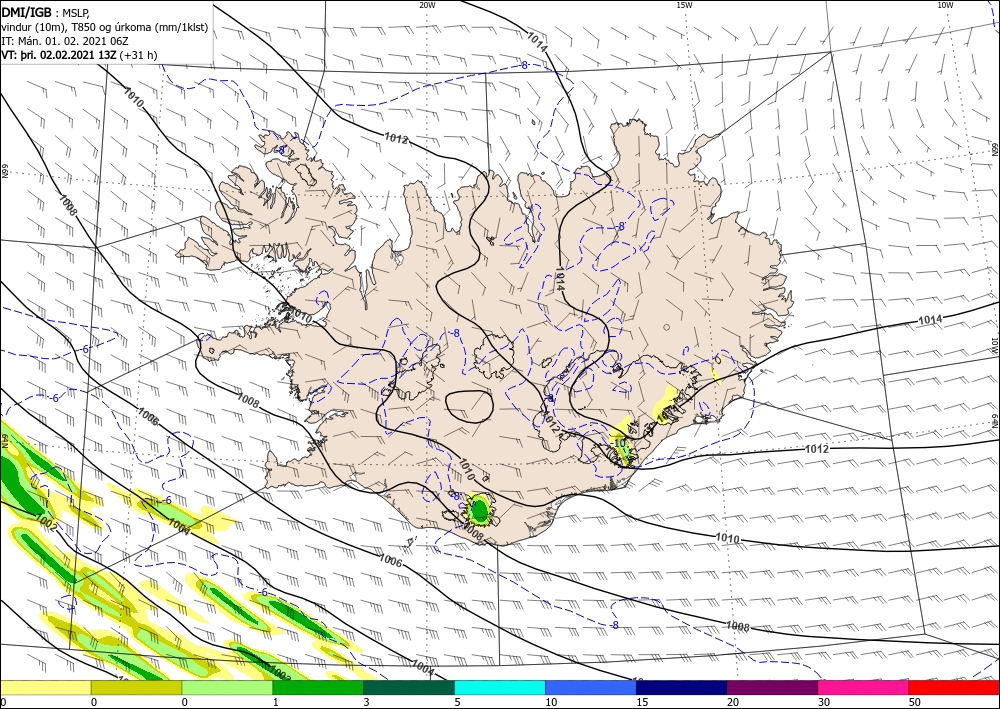Click the olive yellow legend color swatch
This screenshot has width=1000, height=709.
136,687
